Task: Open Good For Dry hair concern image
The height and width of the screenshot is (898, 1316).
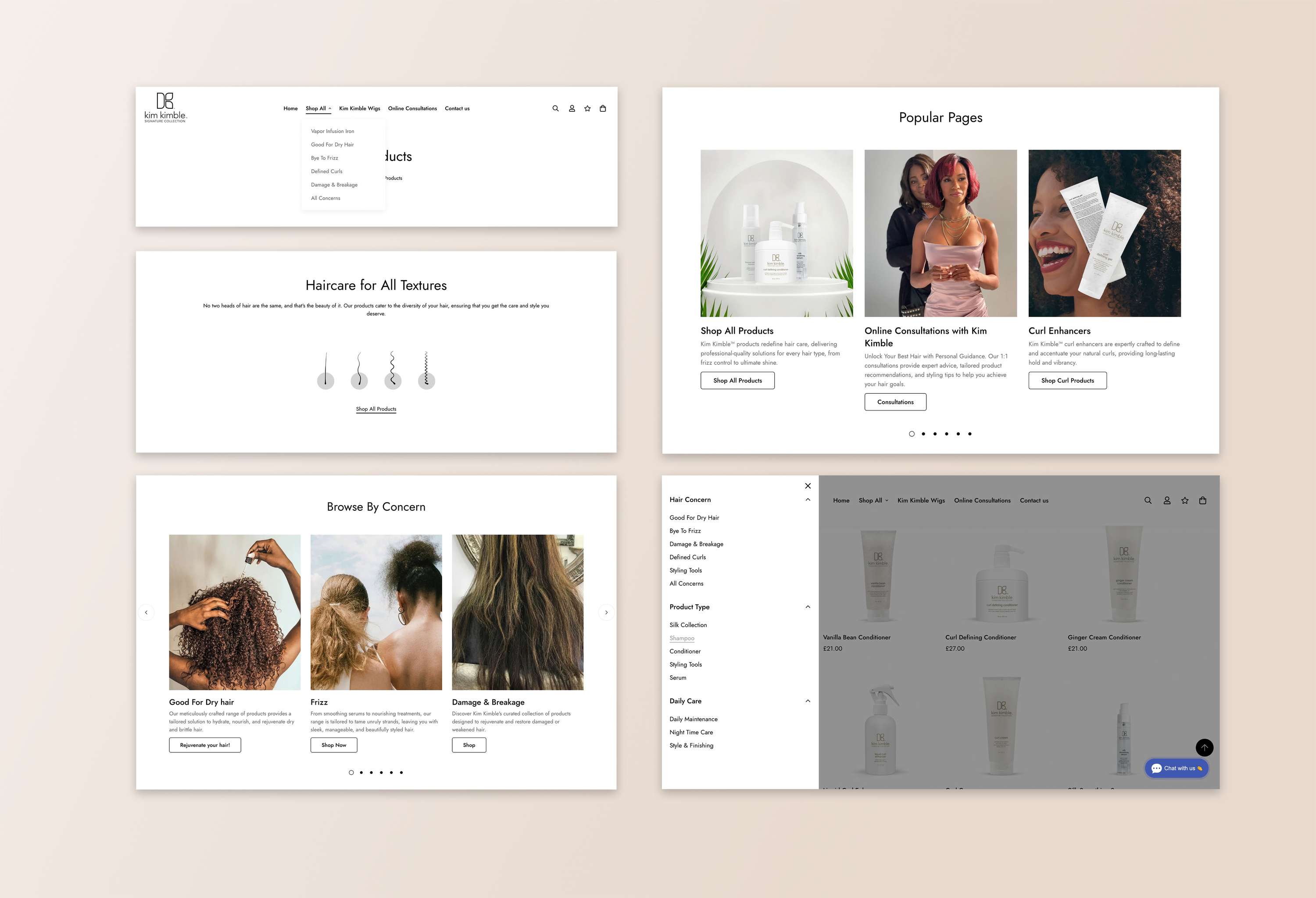Action: [x=234, y=612]
